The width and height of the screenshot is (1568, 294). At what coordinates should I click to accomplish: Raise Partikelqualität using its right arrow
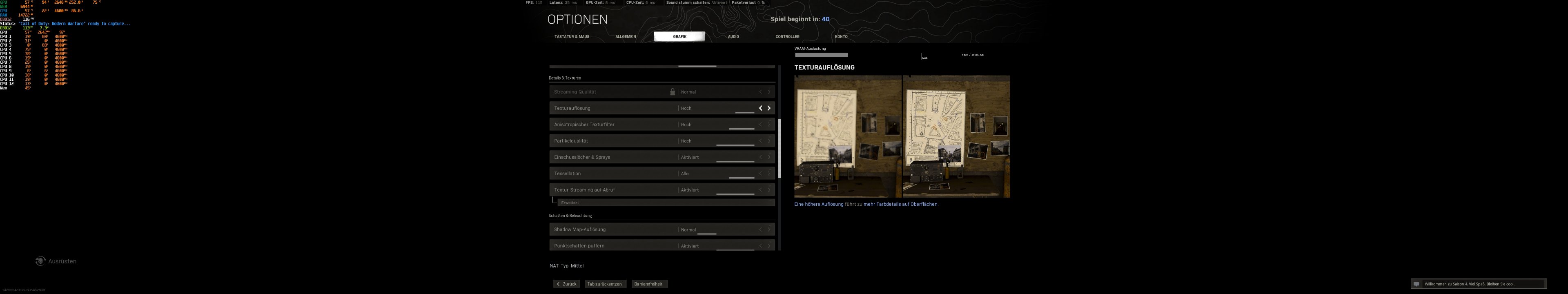click(x=769, y=140)
